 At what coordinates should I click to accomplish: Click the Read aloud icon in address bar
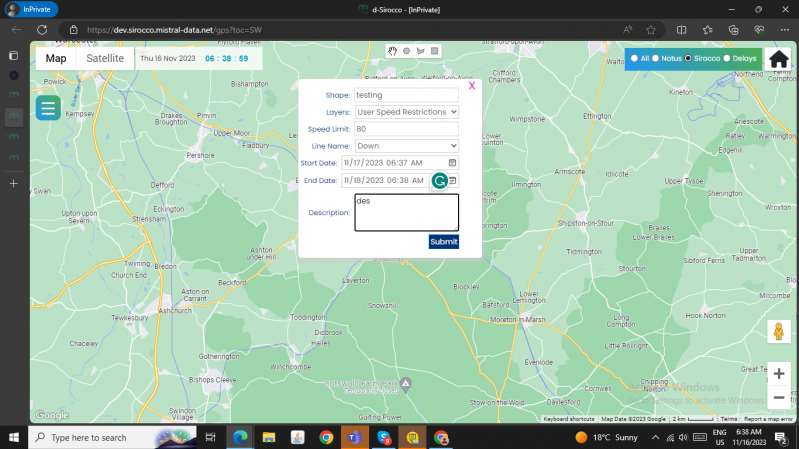[628, 30]
